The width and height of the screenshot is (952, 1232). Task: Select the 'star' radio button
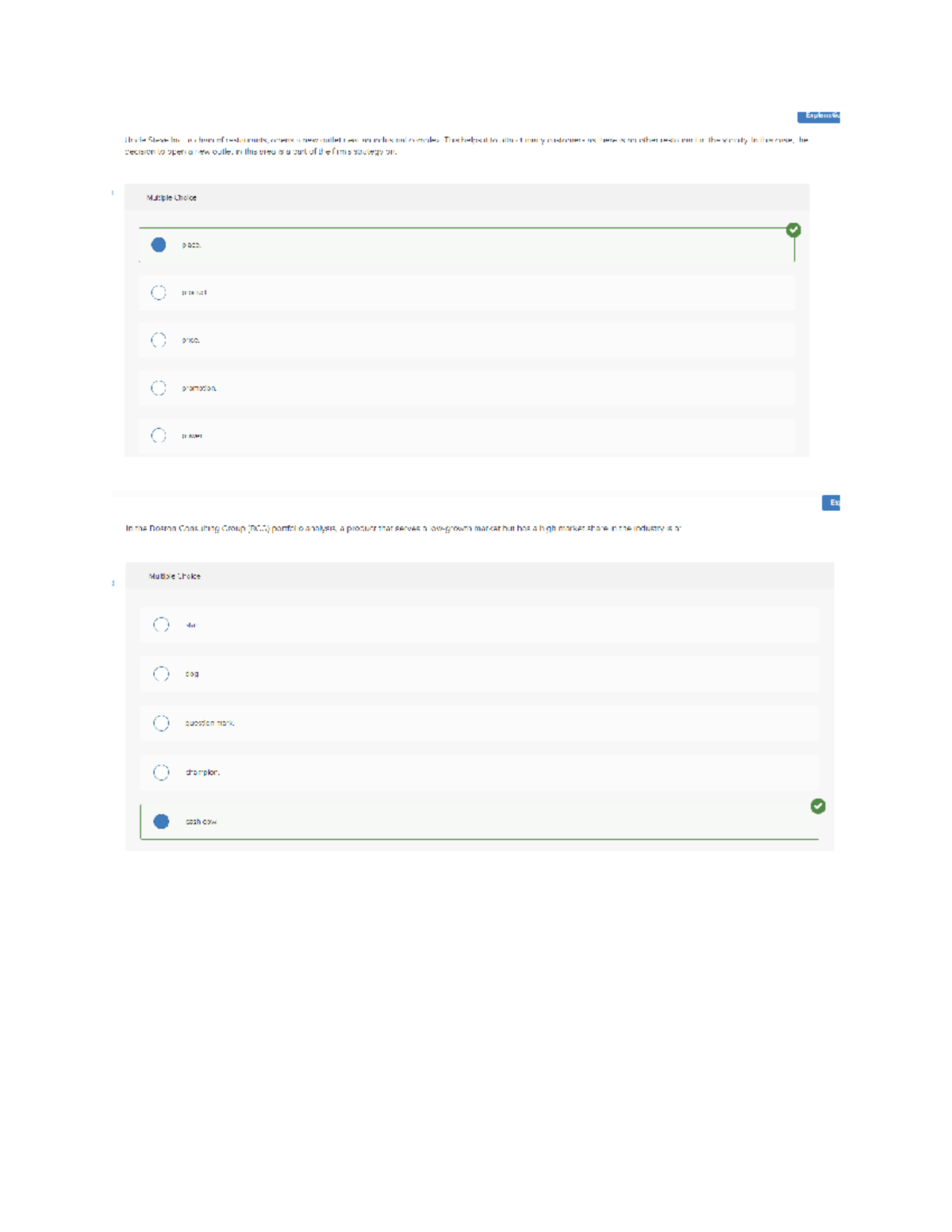coord(162,624)
